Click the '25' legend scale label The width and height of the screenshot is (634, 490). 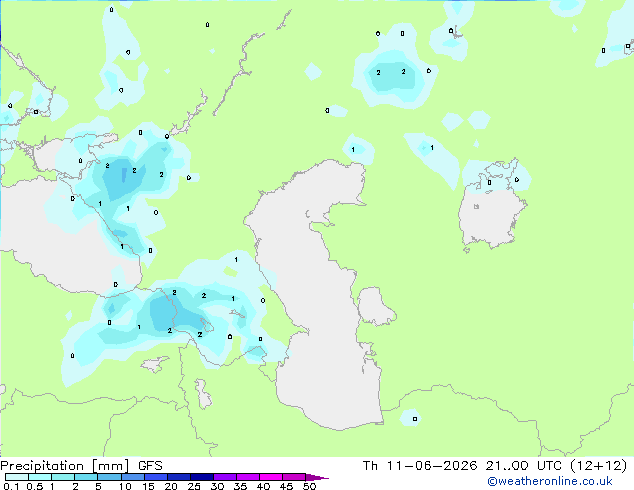[x=194, y=486]
